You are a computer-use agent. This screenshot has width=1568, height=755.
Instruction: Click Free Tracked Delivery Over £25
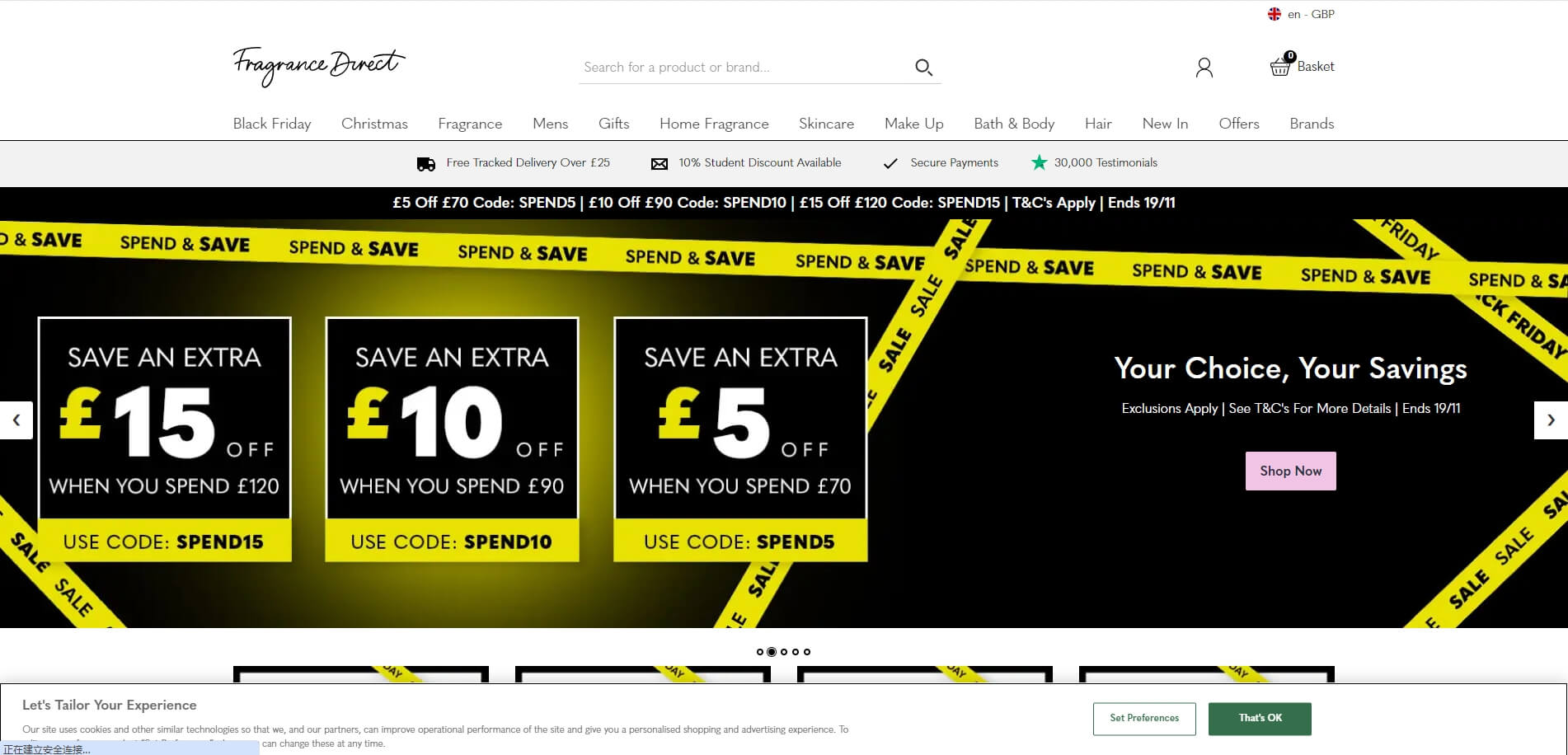528,163
